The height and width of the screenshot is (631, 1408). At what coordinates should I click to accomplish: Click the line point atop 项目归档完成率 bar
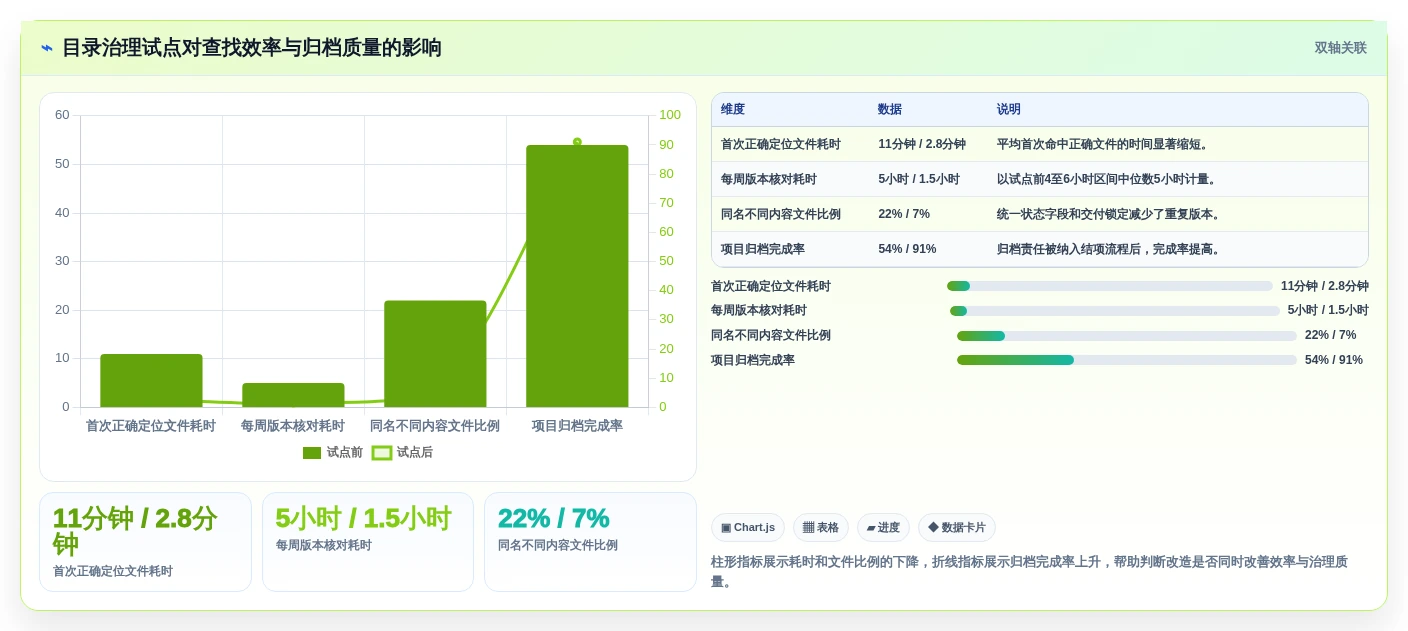point(577,142)
